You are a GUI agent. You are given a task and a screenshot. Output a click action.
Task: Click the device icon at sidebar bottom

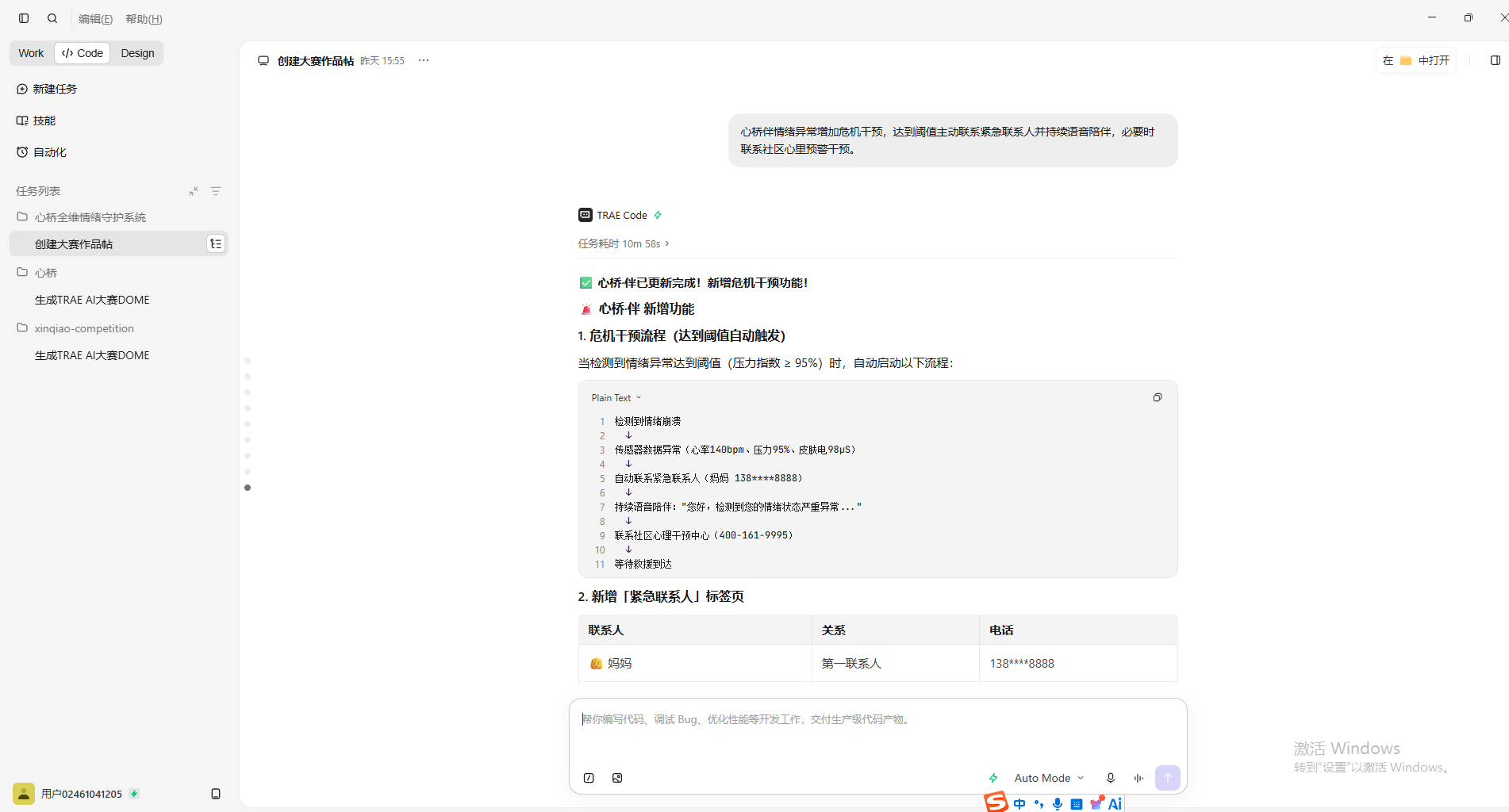216,794
